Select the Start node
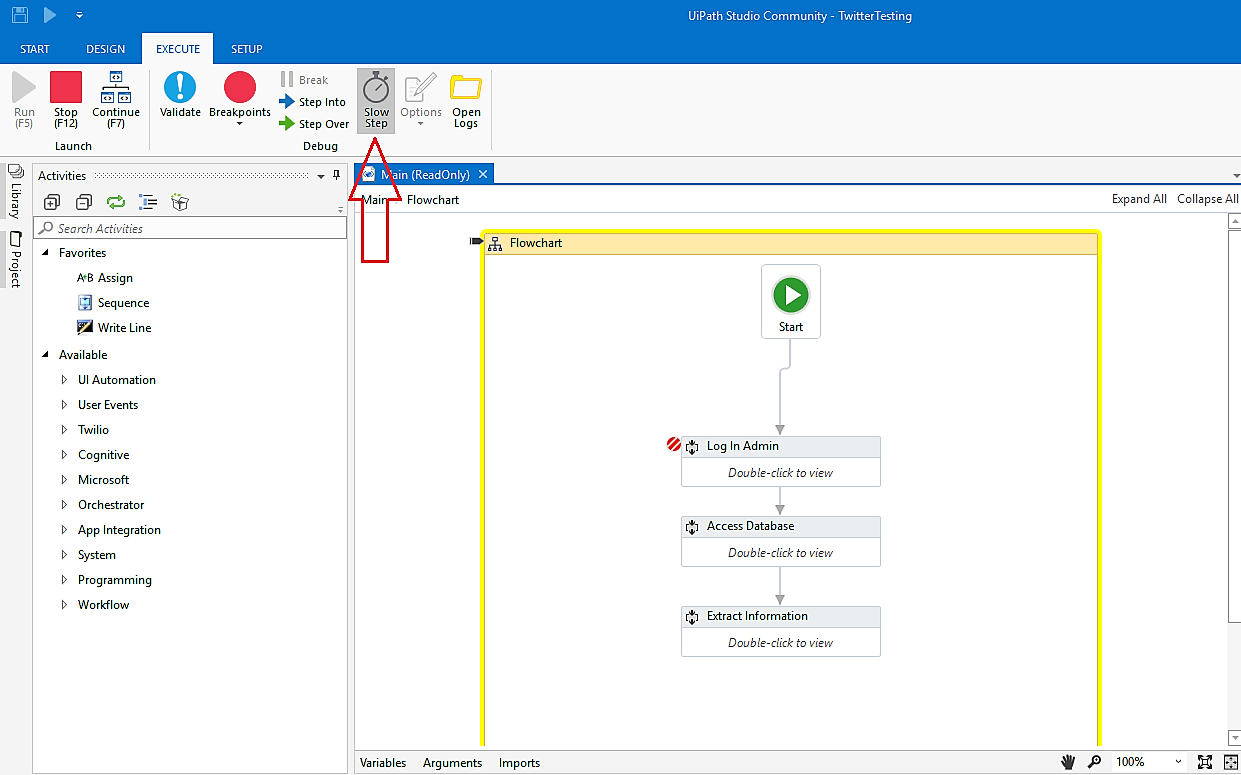The image size is (1241, 775). 791,301
